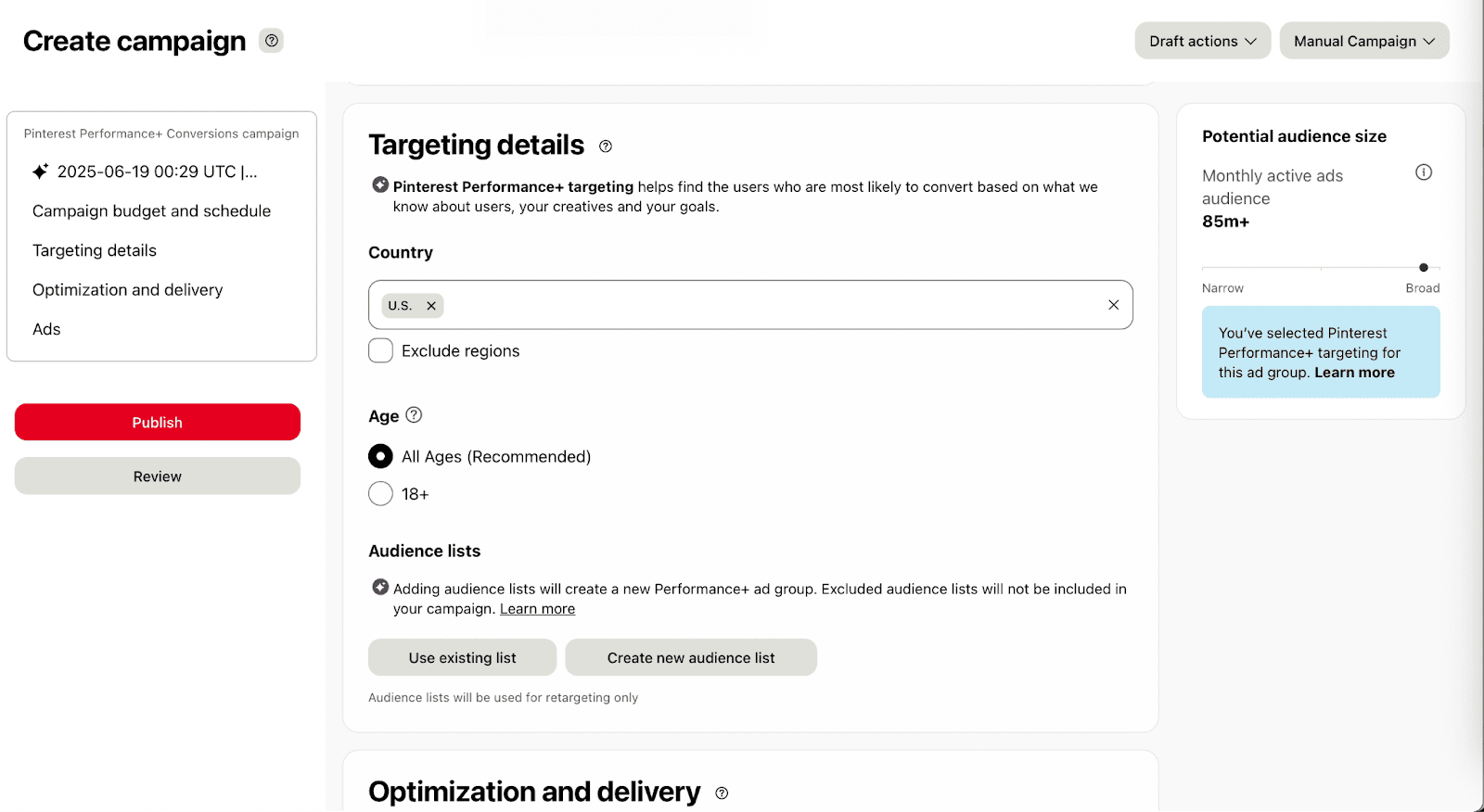Screen dimensions: 1484x812
Task: Open the Ads section in sidebar
Action: coord(46,329)
